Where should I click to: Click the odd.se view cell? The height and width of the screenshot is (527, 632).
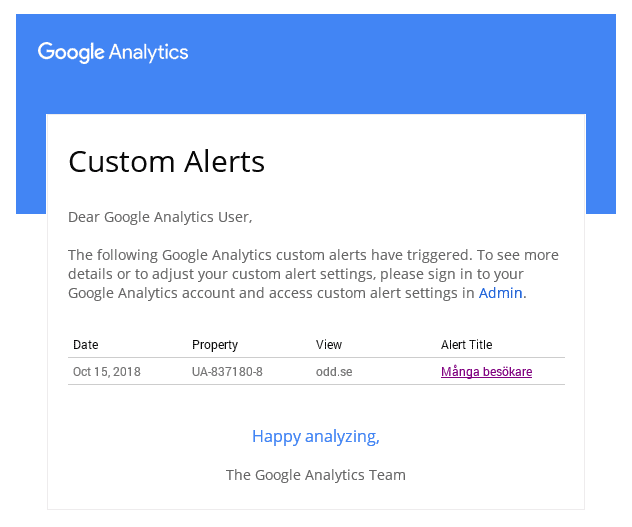[x=334, y=372]
